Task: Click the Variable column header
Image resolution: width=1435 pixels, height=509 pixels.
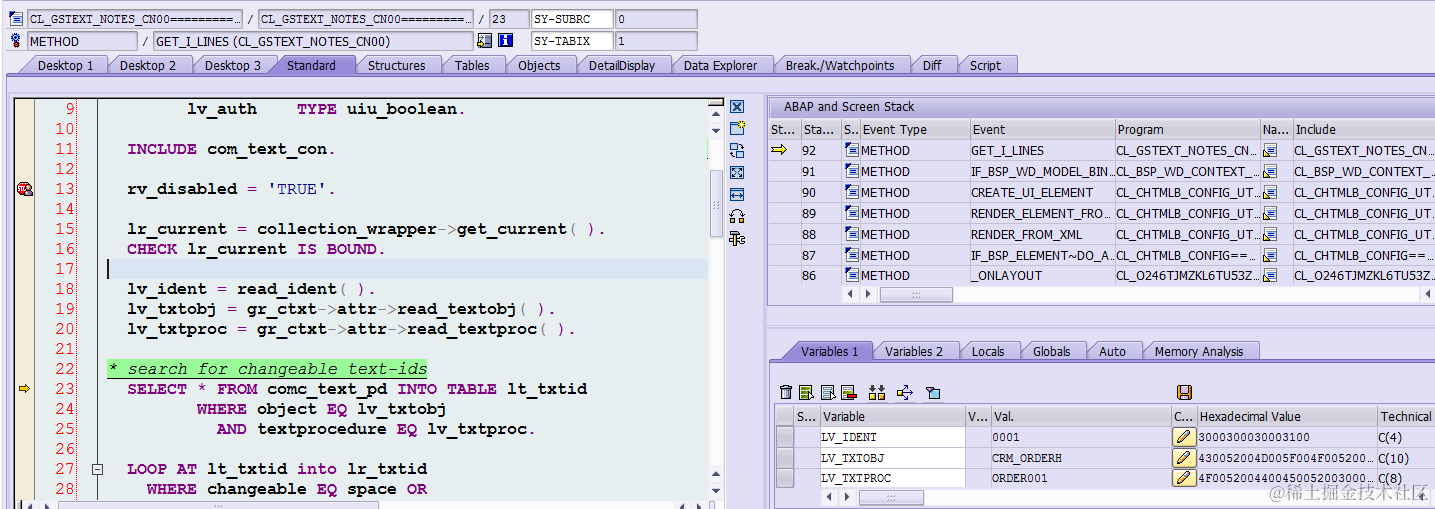Action: [892, 417]
